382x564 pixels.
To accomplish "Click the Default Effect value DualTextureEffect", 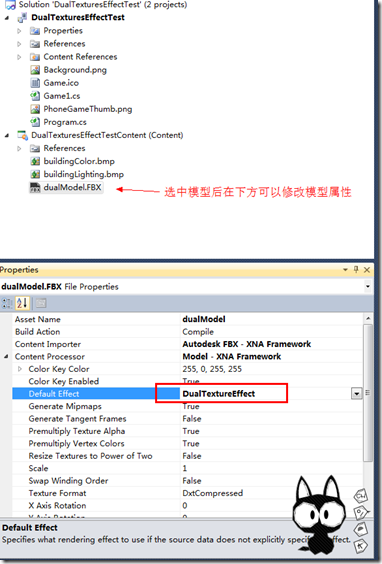I will [219, 394].
